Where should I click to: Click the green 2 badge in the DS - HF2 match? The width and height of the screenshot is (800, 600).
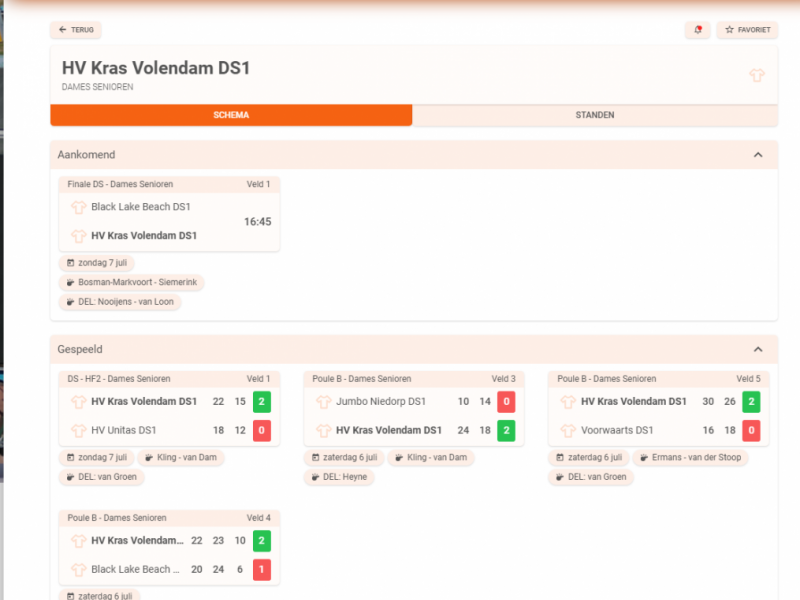pyautogui.click(x=262, y=402)
